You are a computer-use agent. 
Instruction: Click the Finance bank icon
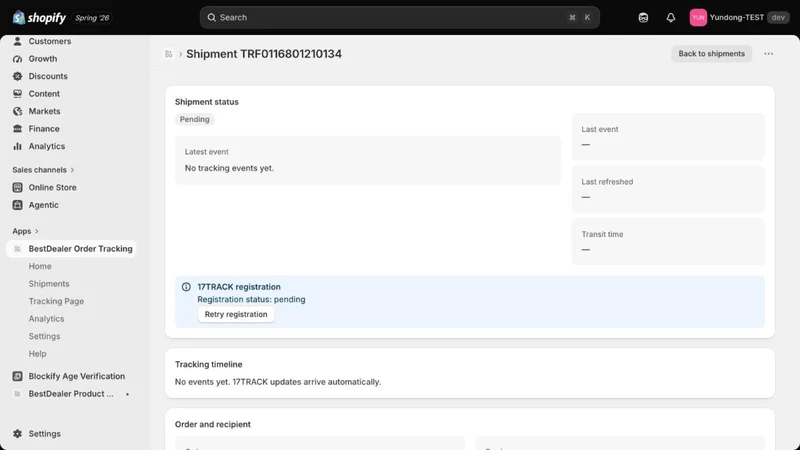pyautogui.click(x=17, y=129)
